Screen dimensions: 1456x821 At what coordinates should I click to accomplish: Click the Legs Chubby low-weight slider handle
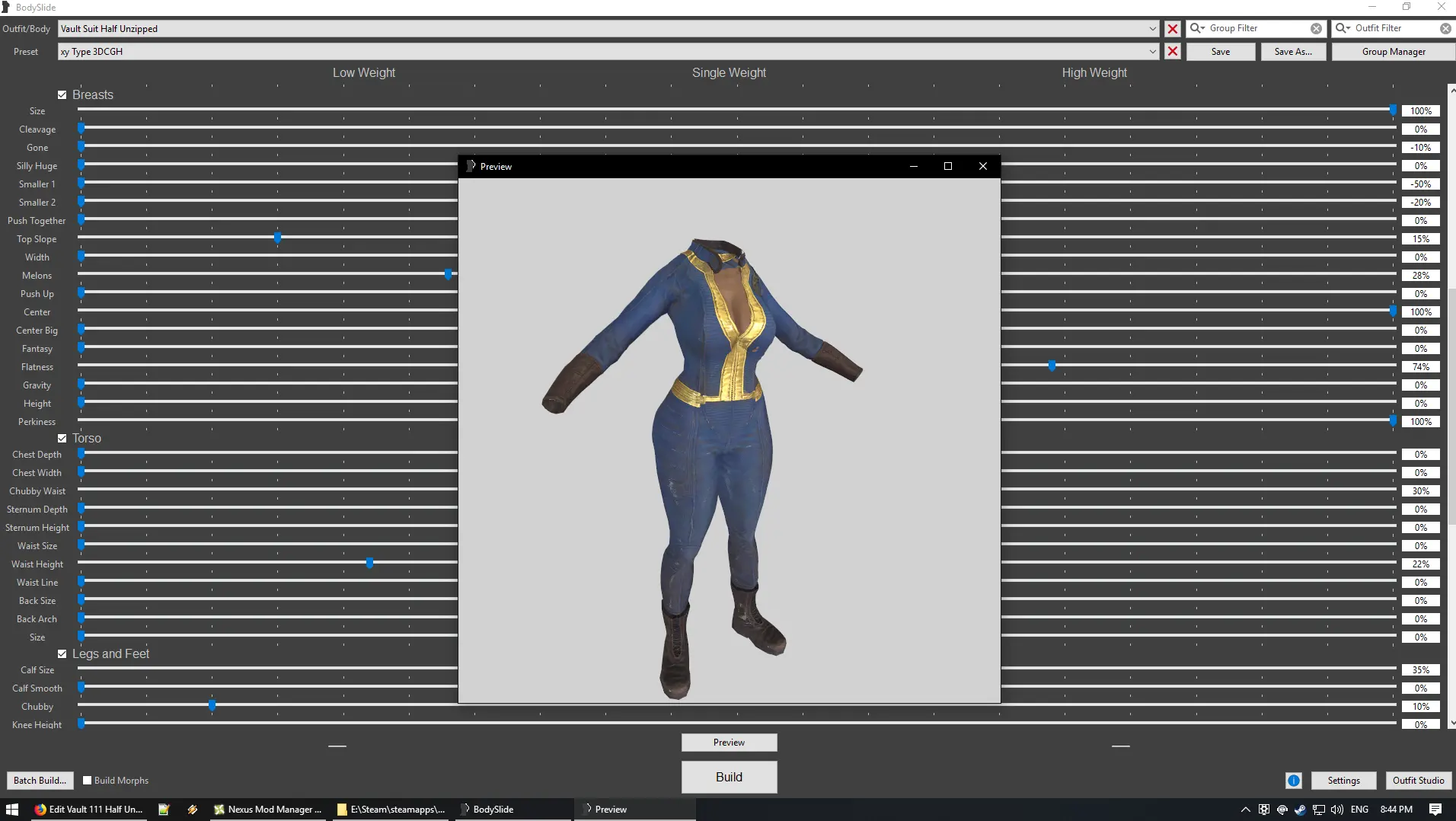point(212,705)
